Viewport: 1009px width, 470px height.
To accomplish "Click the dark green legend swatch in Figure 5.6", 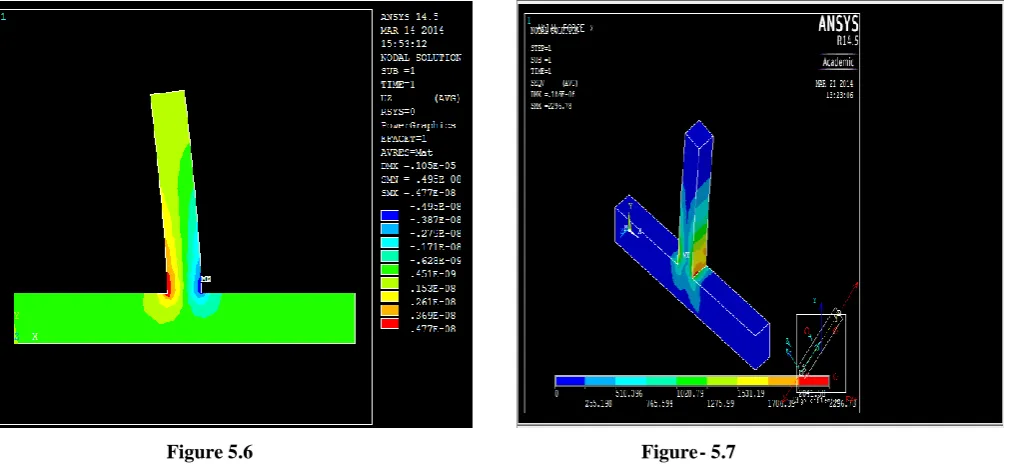I will [x=390, y=269].
